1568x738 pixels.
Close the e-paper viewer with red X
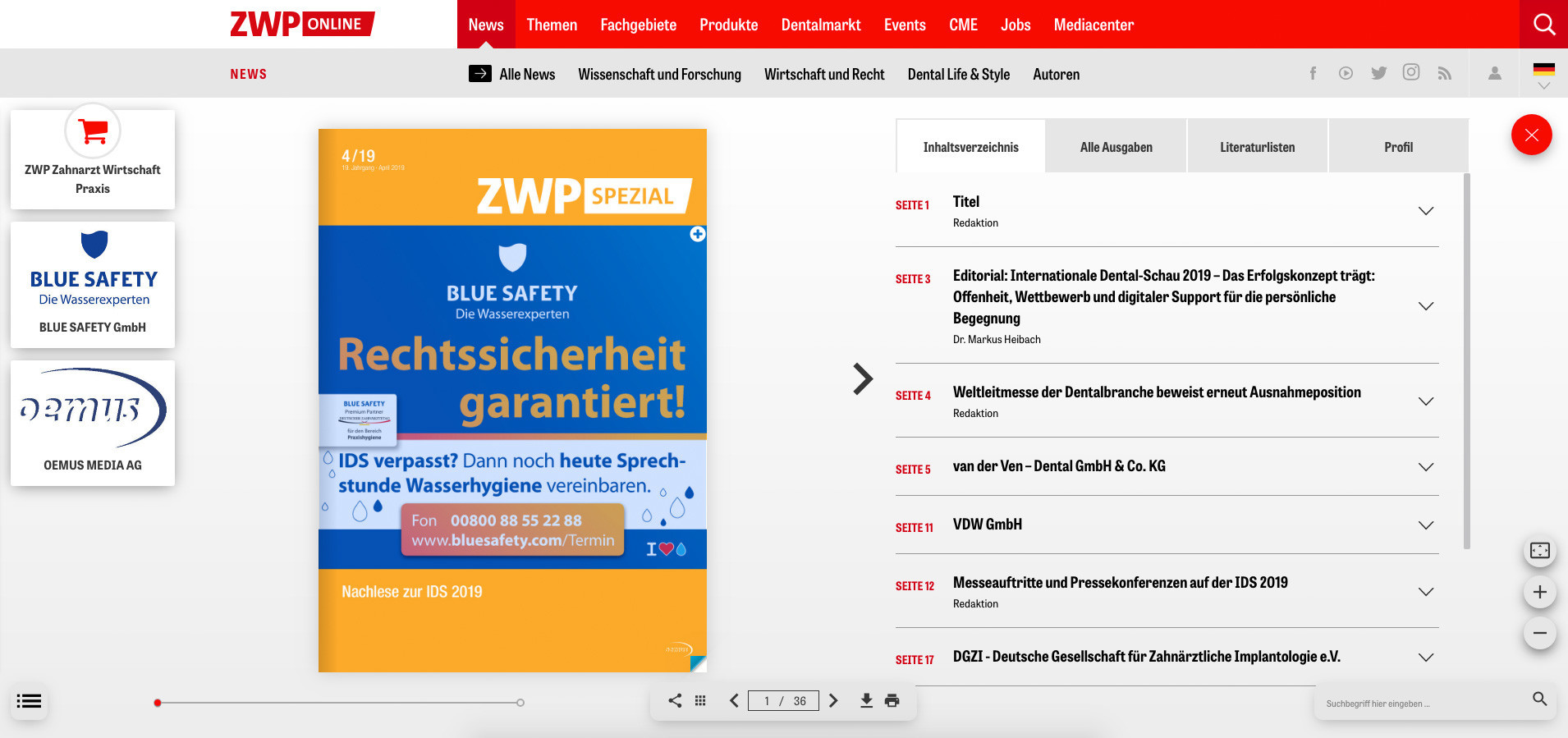click(1532, 135)
